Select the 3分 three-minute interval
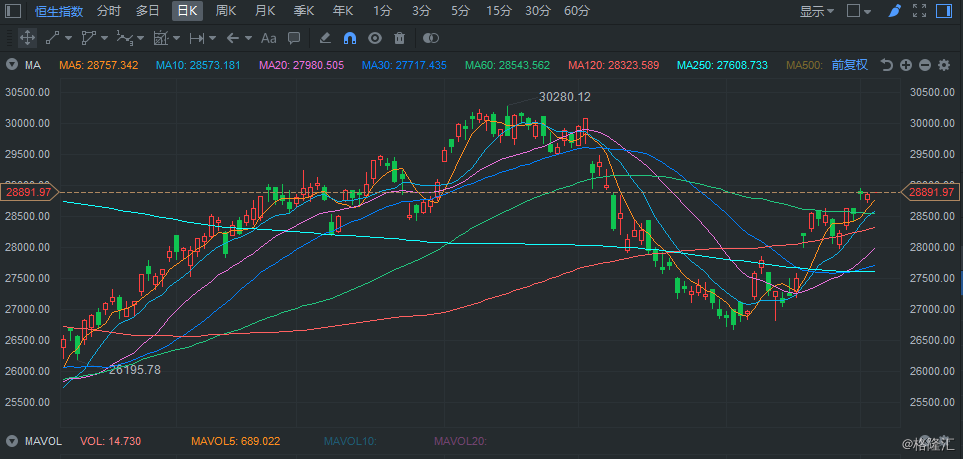The image size is (963, 459). [421, 10]
